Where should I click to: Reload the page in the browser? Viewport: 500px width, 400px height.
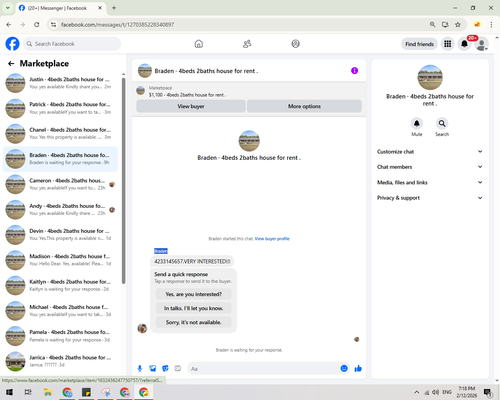pos(37,24)
